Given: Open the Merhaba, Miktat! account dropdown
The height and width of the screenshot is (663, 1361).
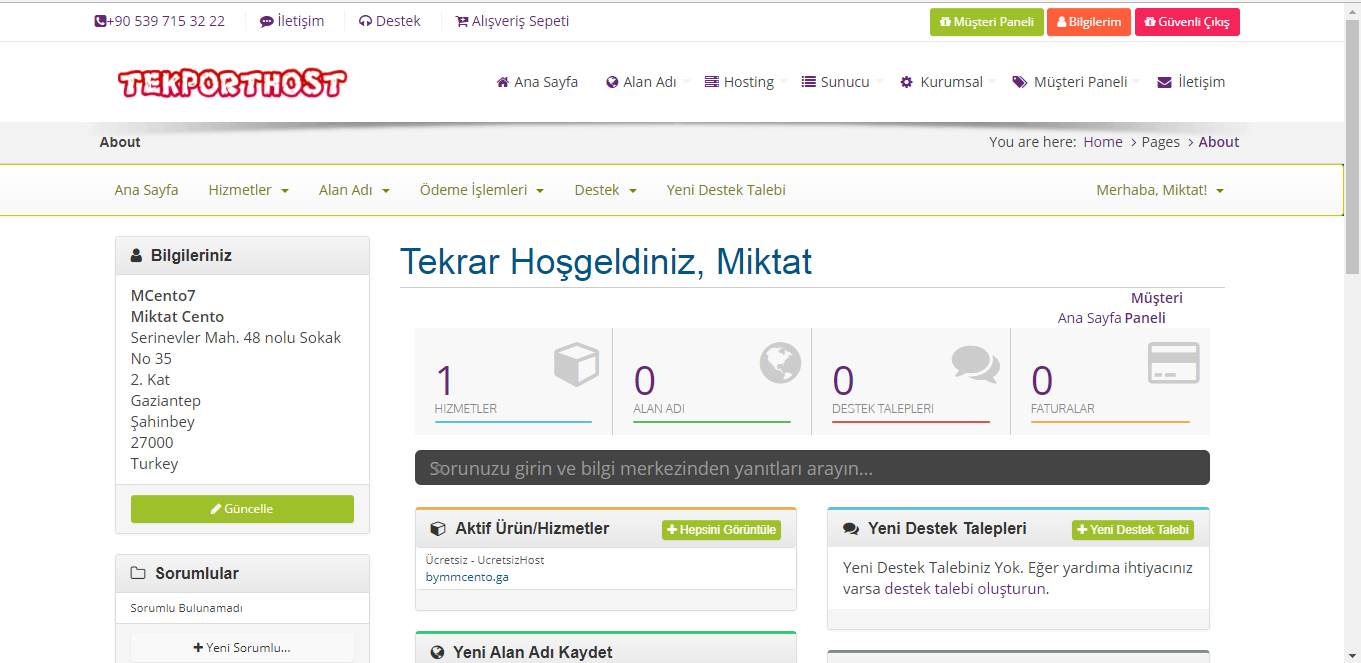Looking at the screenshot, I should tap(1160, 190).
